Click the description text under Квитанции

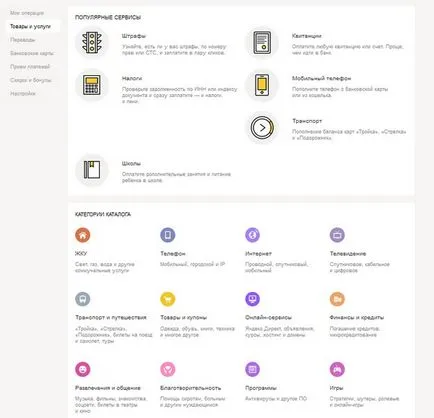tap(348, 50)
